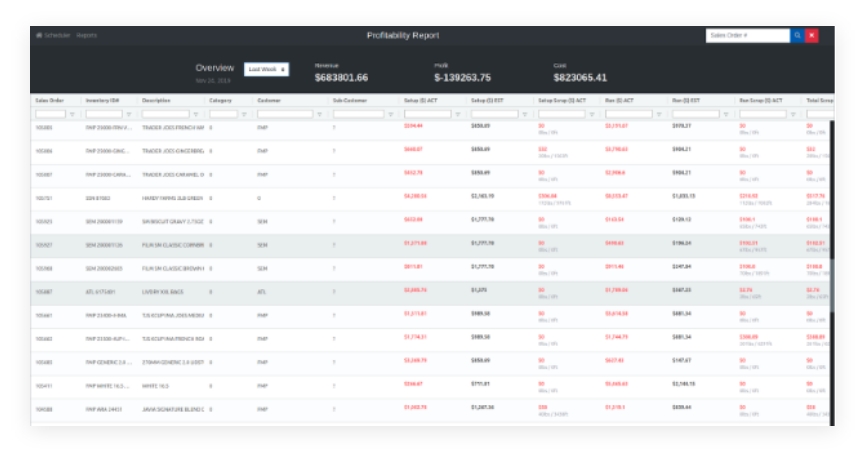The width and height of the screenshot is (866, 460).
Task: Sort by the Run ($) ACT header
Action: pos(619,101)
